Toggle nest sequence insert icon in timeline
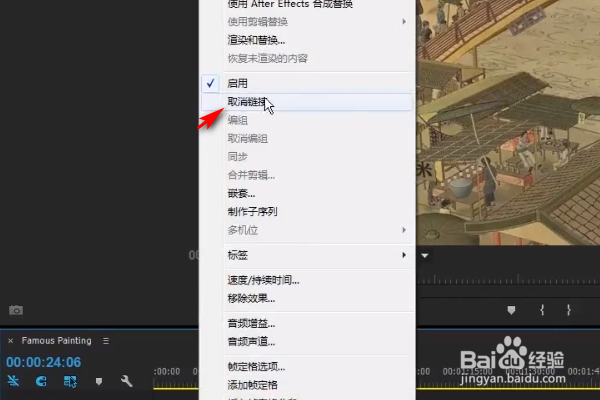 point(13,381)
